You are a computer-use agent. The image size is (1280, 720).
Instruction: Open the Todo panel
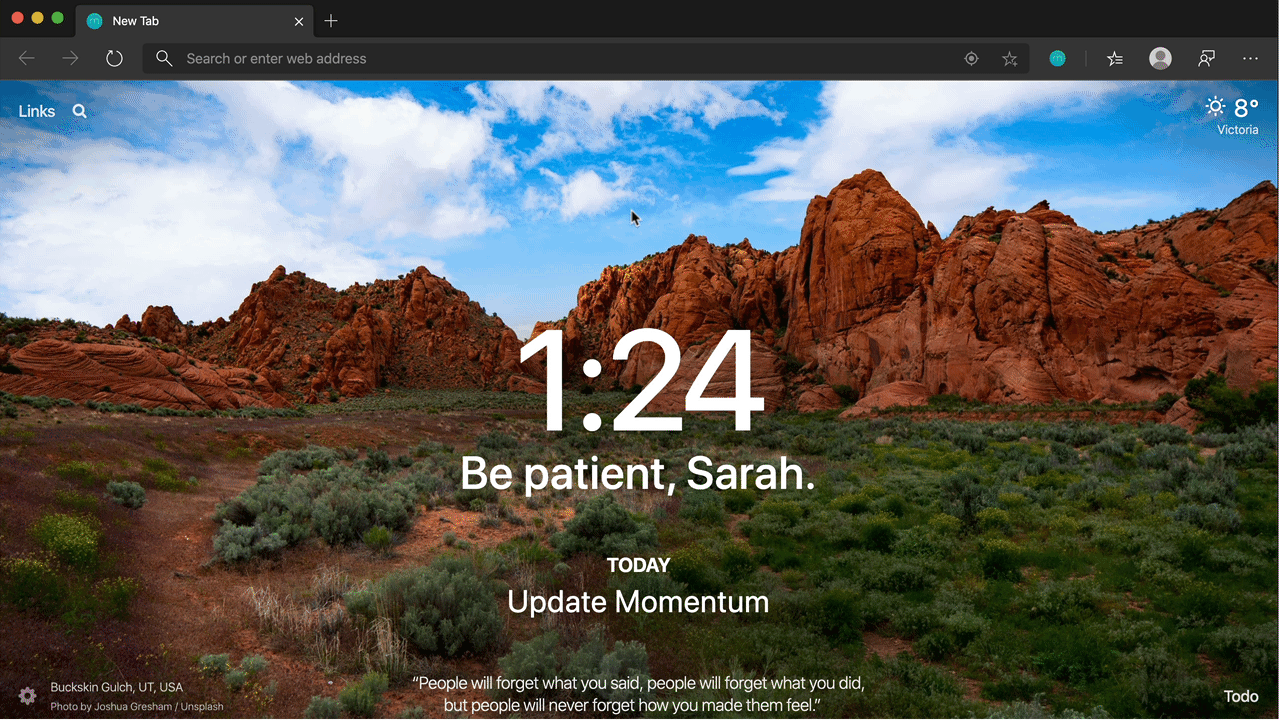tap(1241, 696)
